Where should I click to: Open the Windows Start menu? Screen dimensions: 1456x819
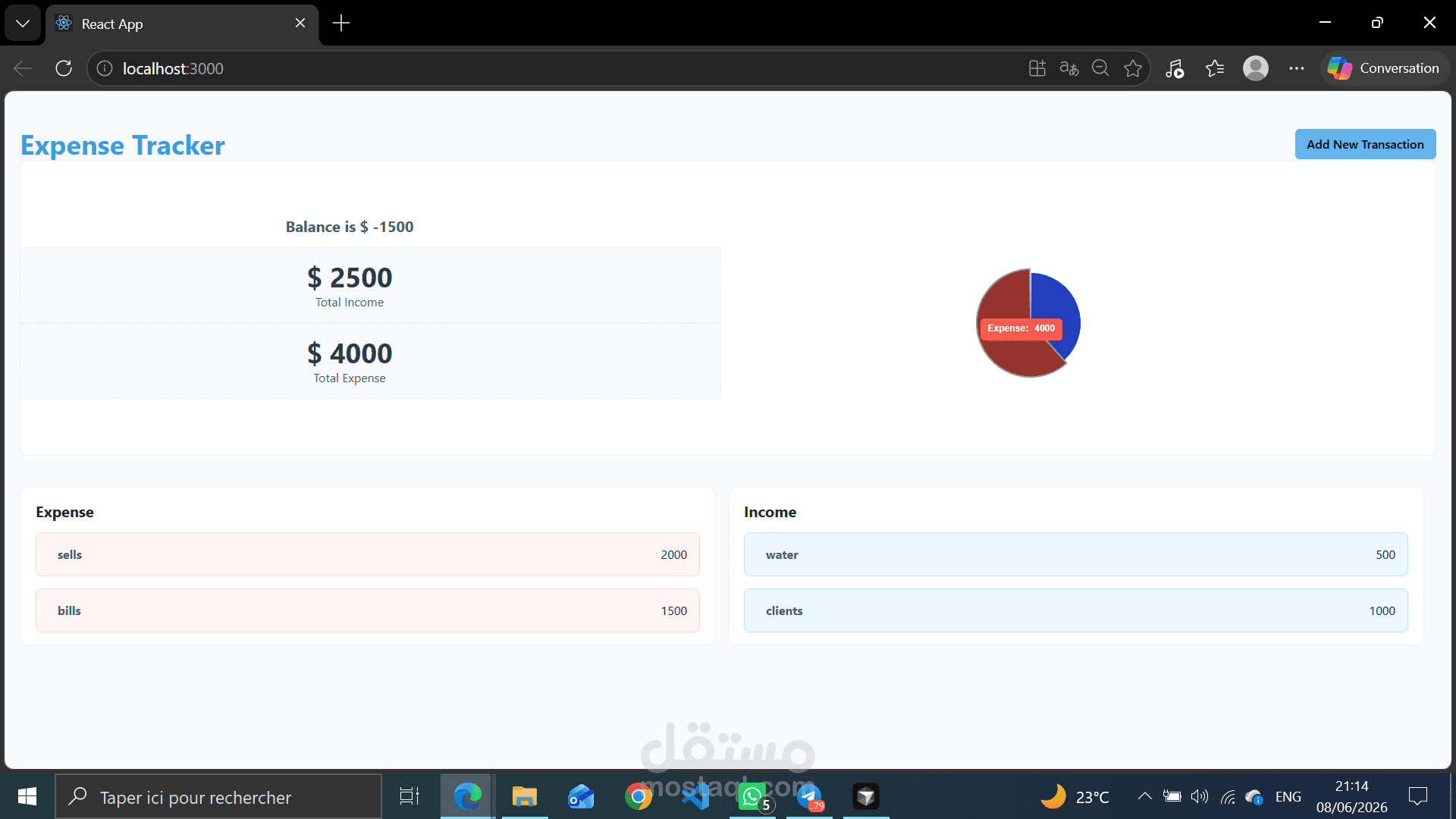pos(27,796)
